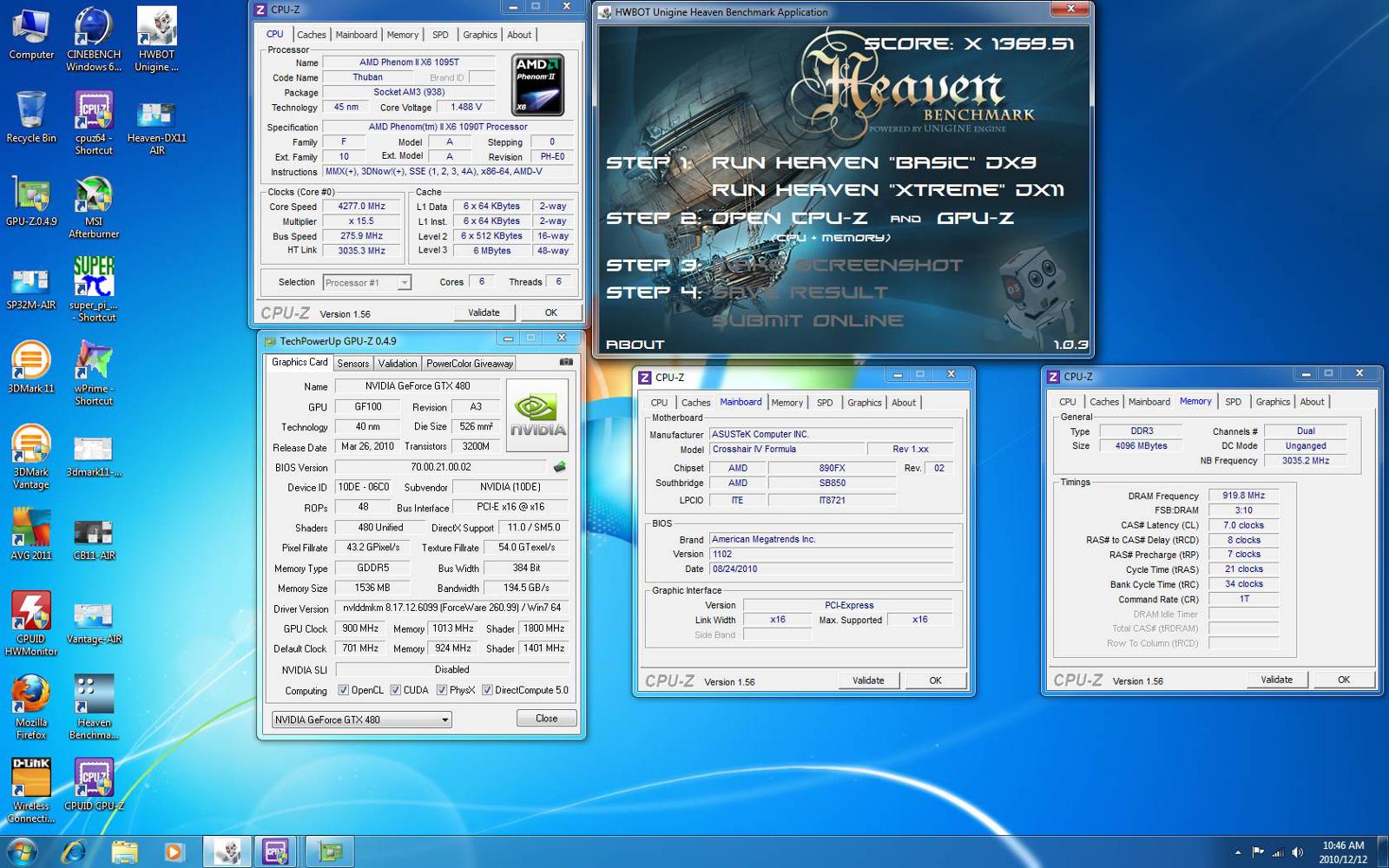Click the DRAM Frequency 919.8 MHz value
This screenshot has width=1389, height=868.
point(1244,496)
